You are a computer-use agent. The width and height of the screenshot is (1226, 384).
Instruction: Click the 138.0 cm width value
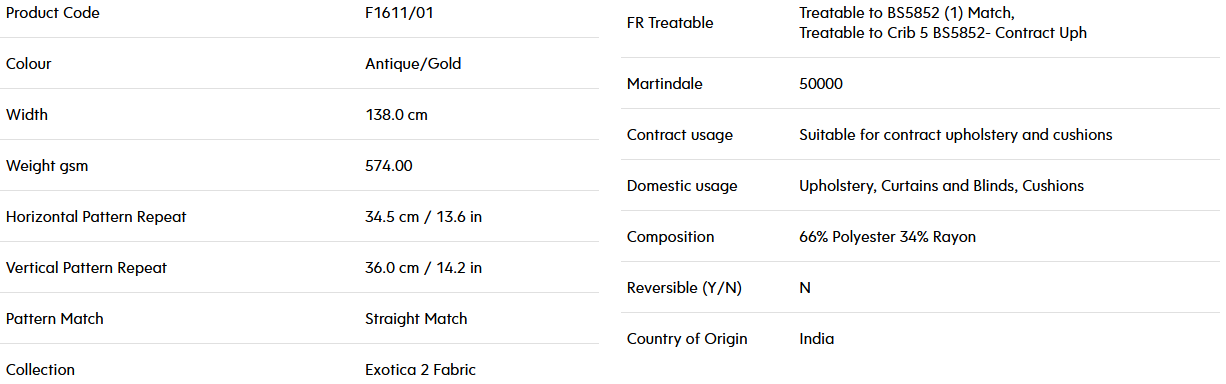[x=396, y=115]
